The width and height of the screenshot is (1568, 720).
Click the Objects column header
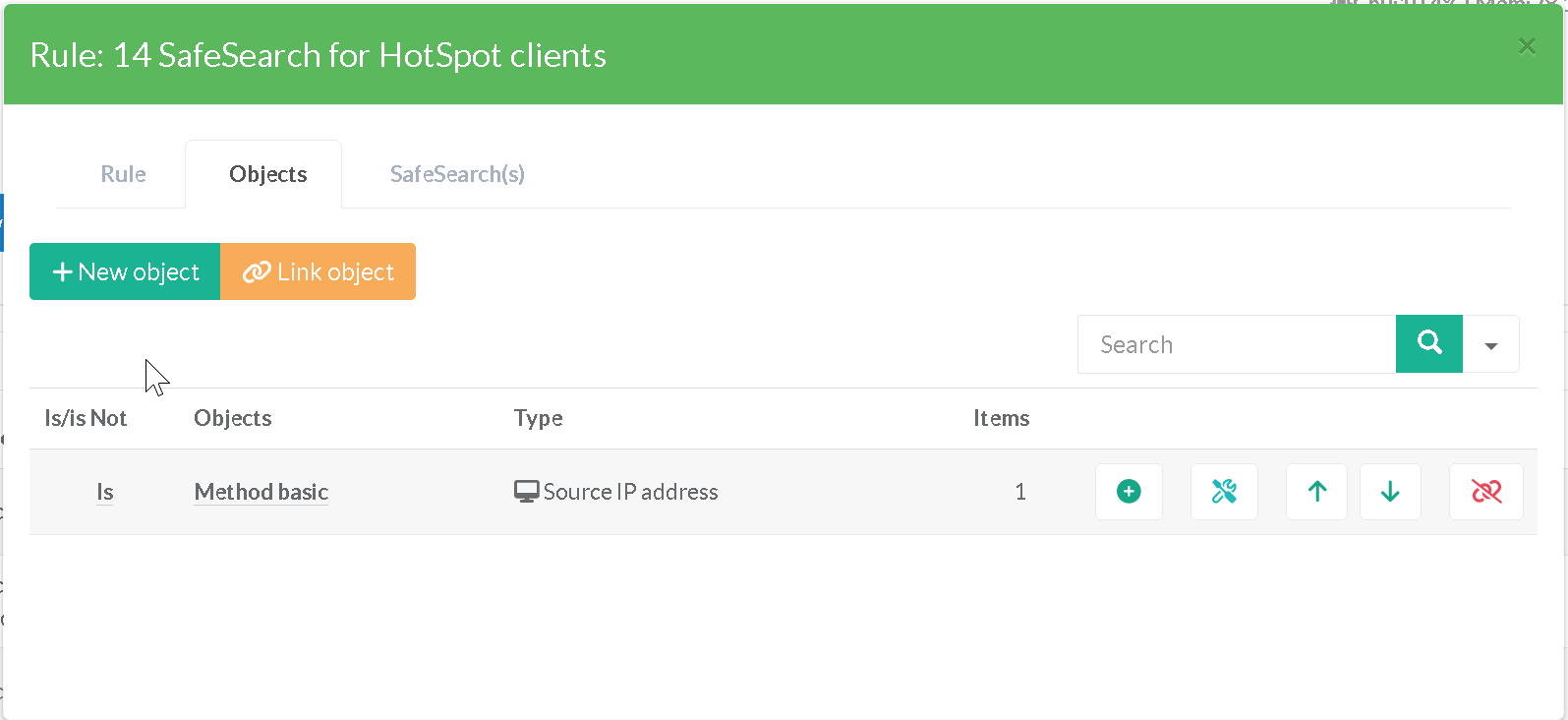pyautogui.click(x=233, y=418)
